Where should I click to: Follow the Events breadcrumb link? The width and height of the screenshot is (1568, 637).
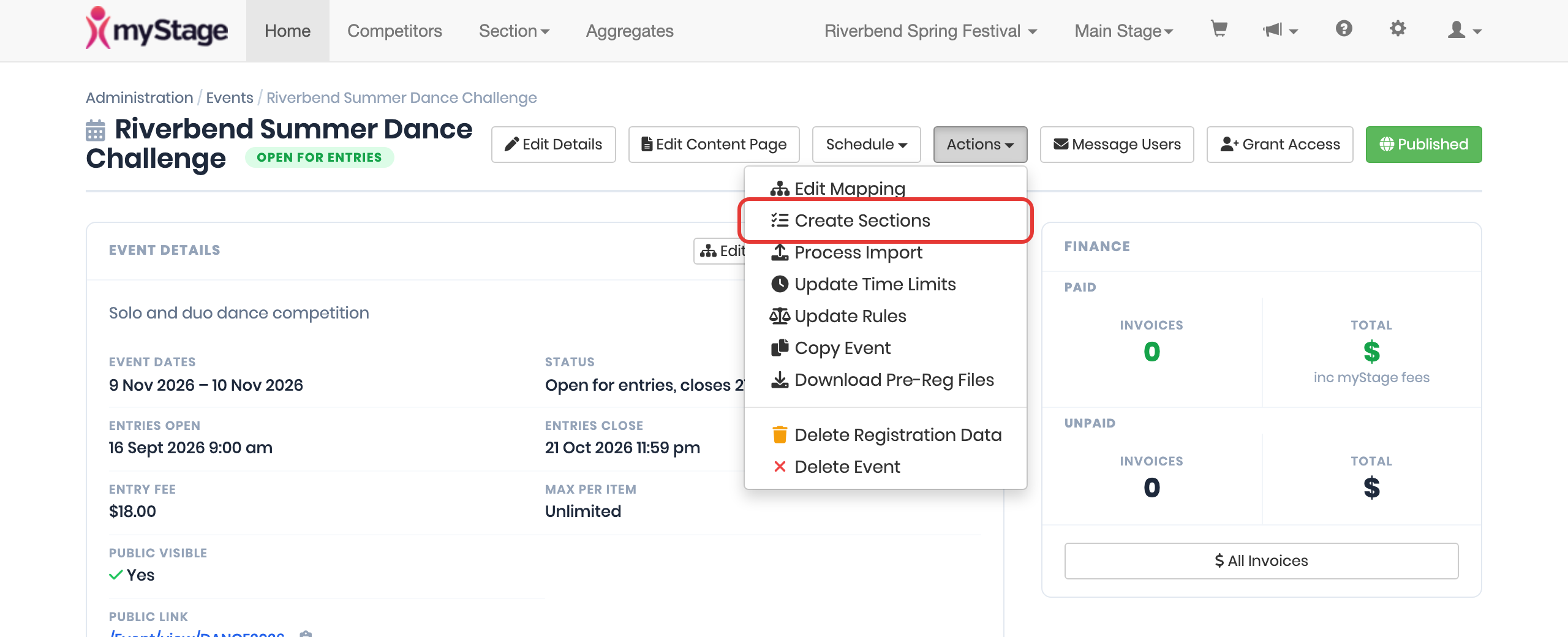pos(229,97)
